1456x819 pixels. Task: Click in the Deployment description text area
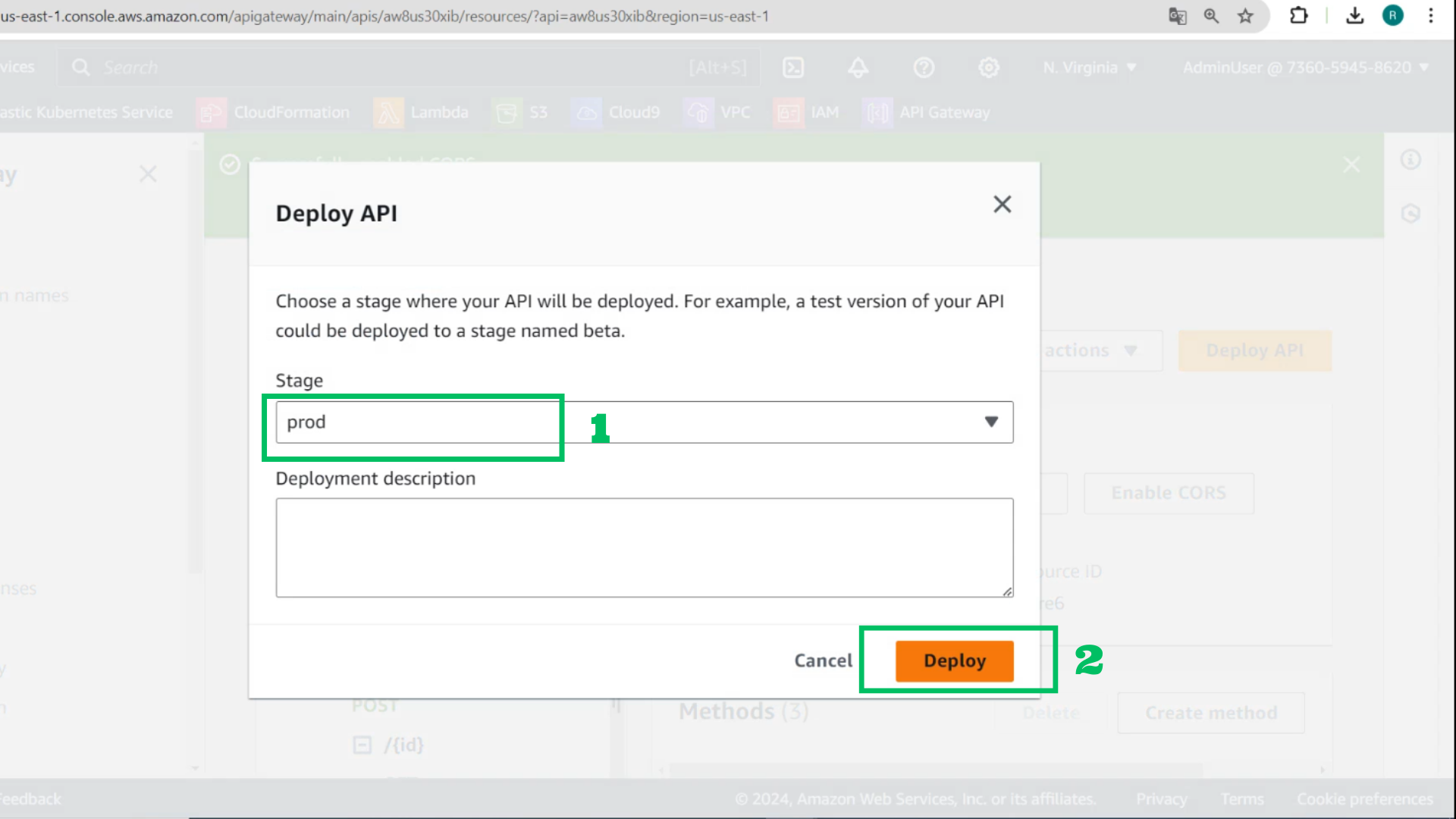[645, 548]
